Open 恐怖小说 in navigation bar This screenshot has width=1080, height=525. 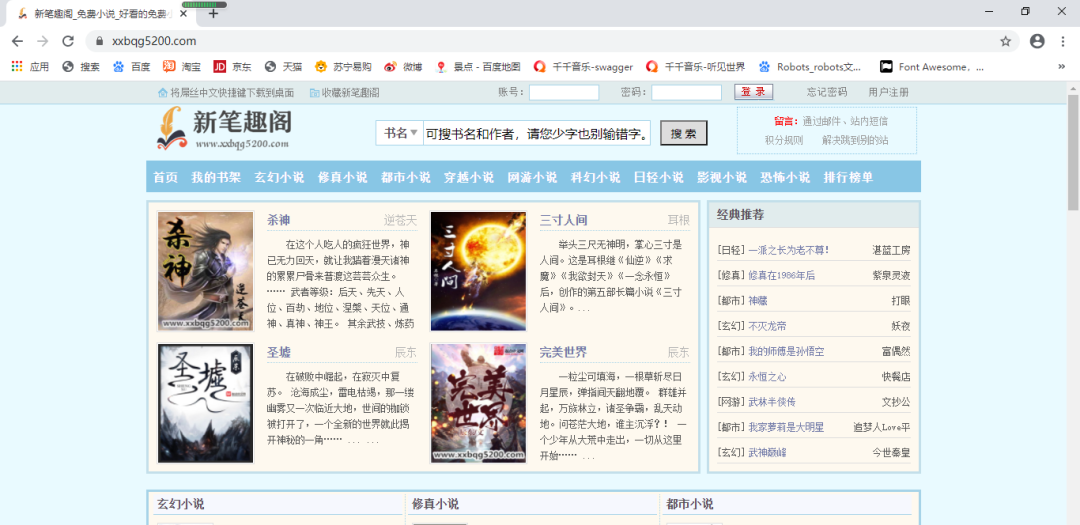pos(785,177)
